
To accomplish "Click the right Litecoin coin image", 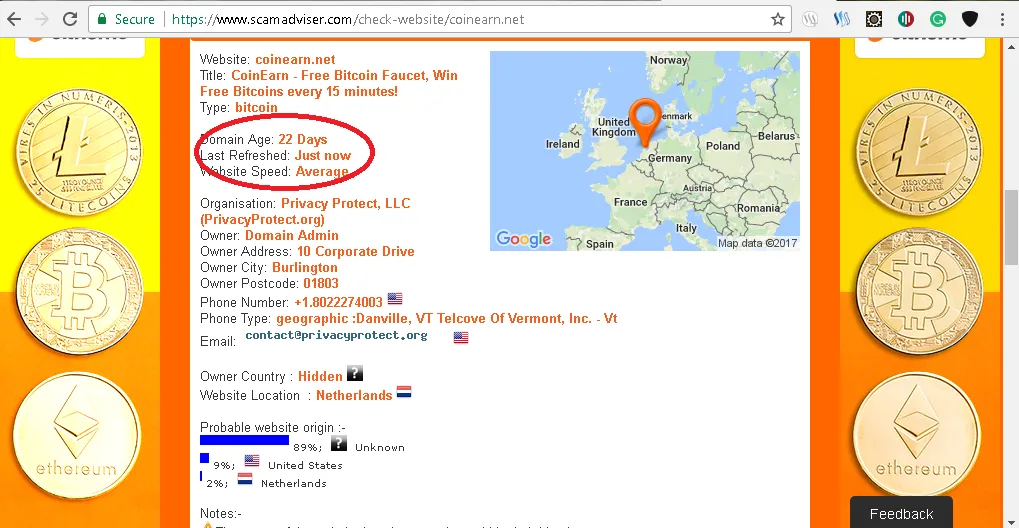I will 919,153.
